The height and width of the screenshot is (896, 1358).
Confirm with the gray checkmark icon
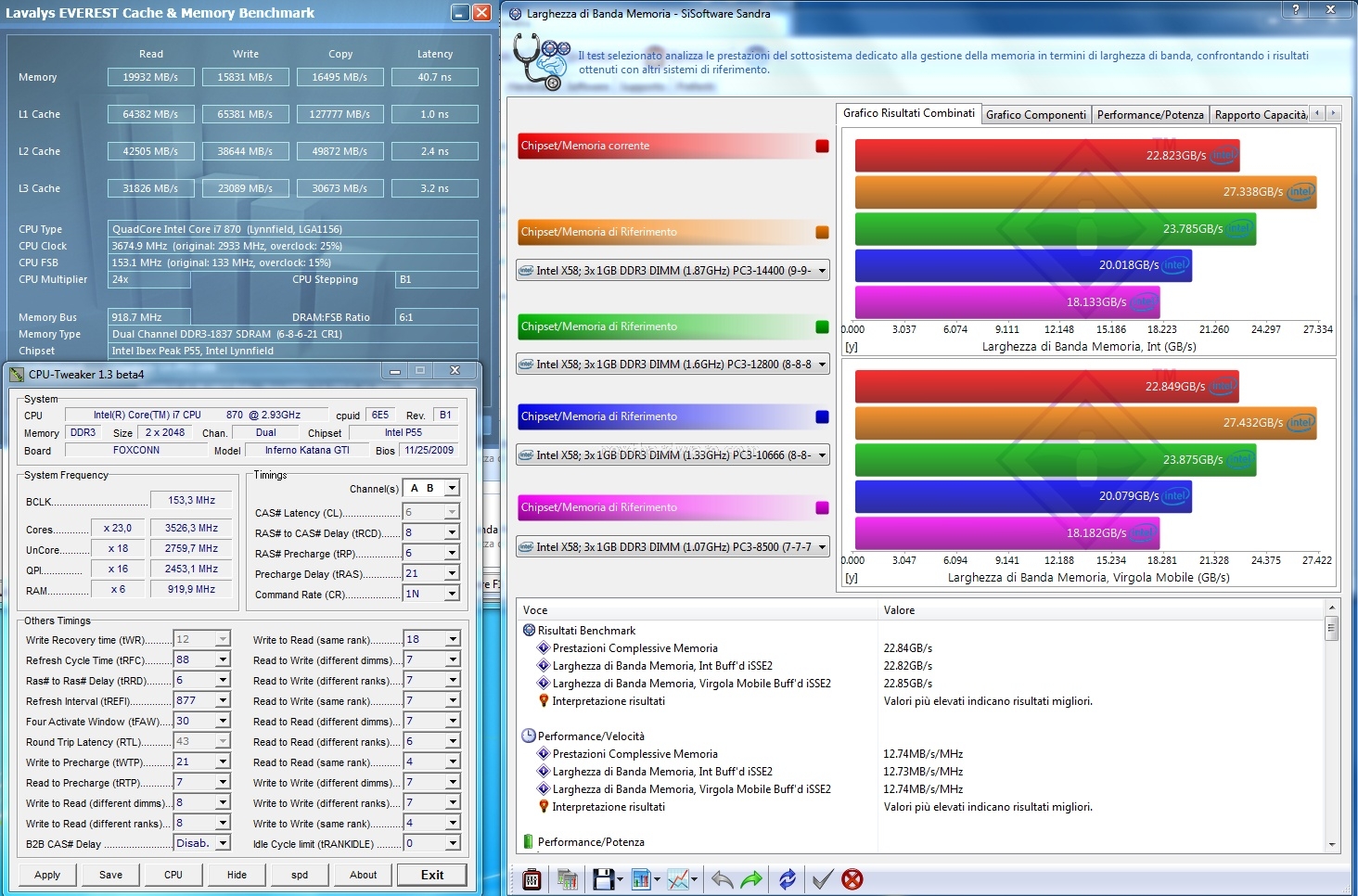click(822, 879)
